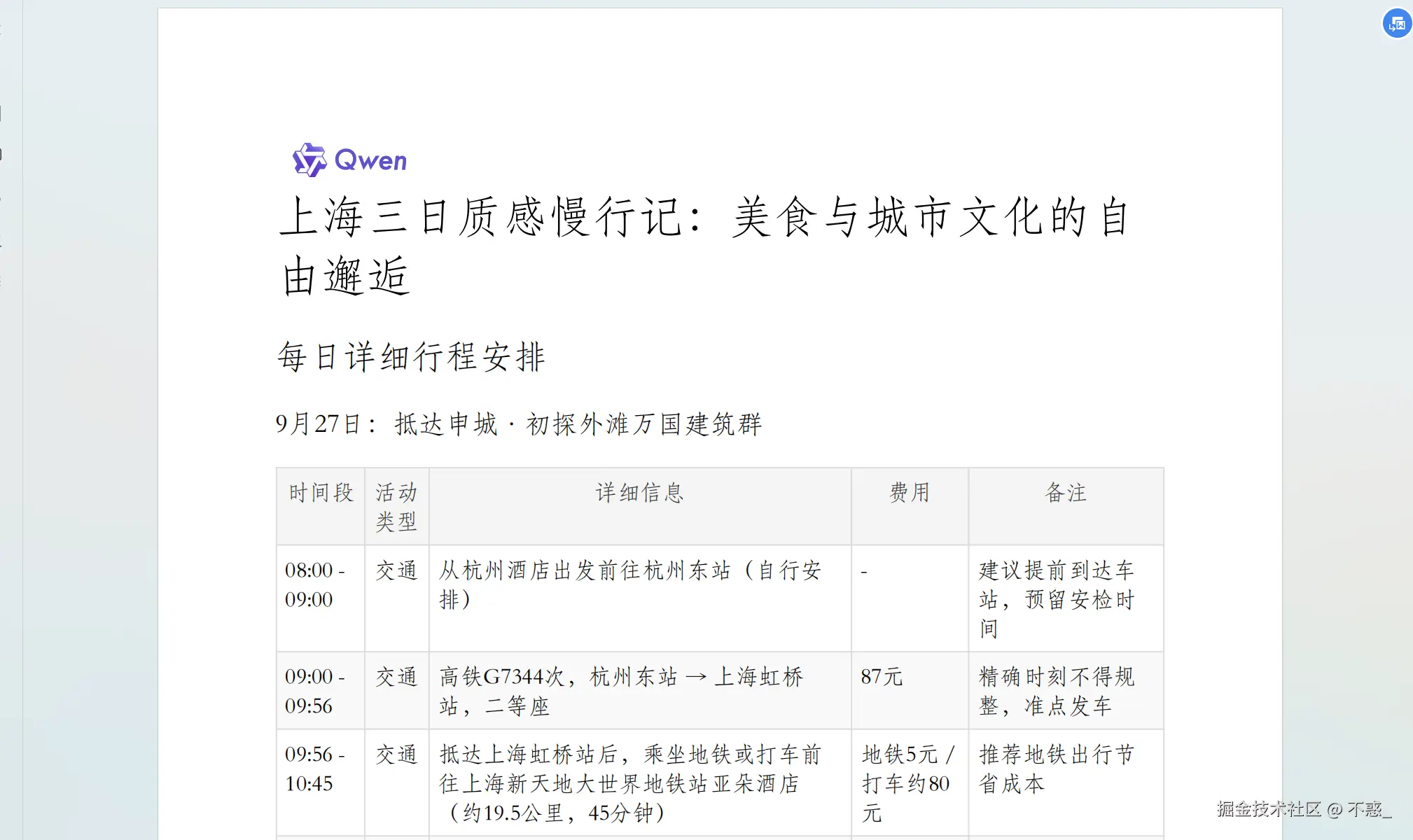
Task: Click the purple Qwen wordmark text
Action: (x=370, y=160)
